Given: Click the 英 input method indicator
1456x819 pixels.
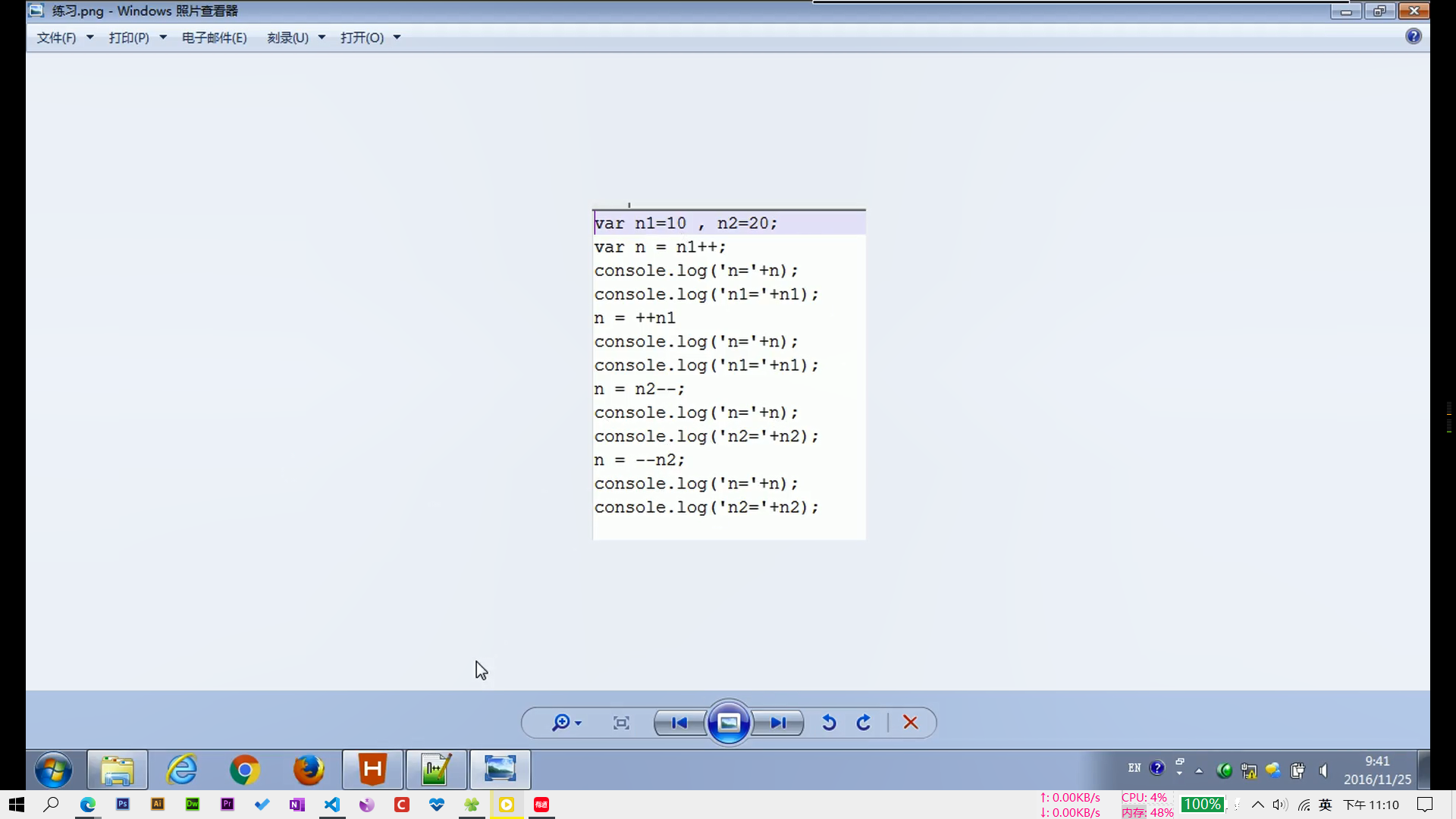Looking at the screenshot, I should pyautogui.click(x=1326, y=805).
